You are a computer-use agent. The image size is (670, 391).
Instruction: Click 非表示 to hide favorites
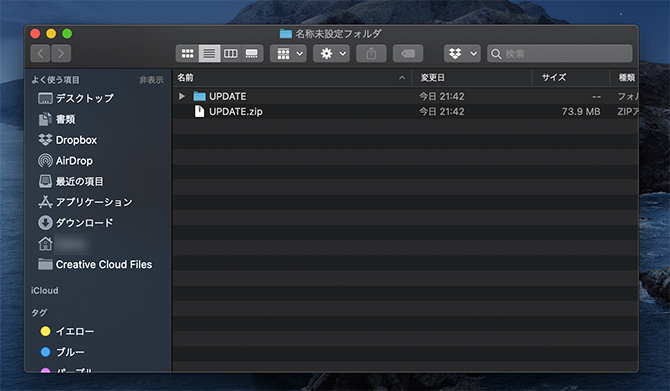click(151, 80)
